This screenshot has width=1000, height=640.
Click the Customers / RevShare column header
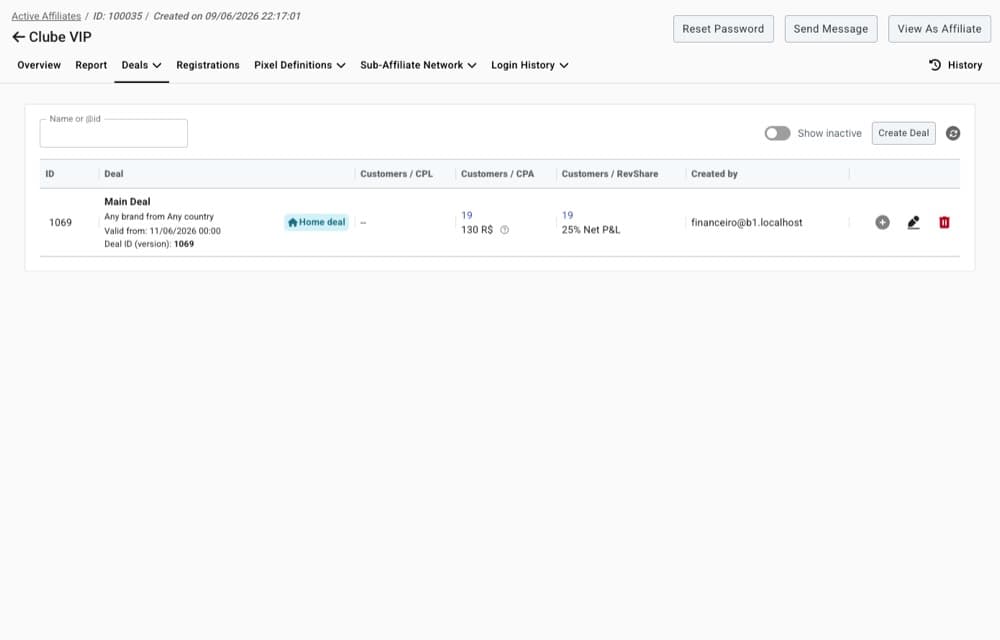(x=610, y=174)
